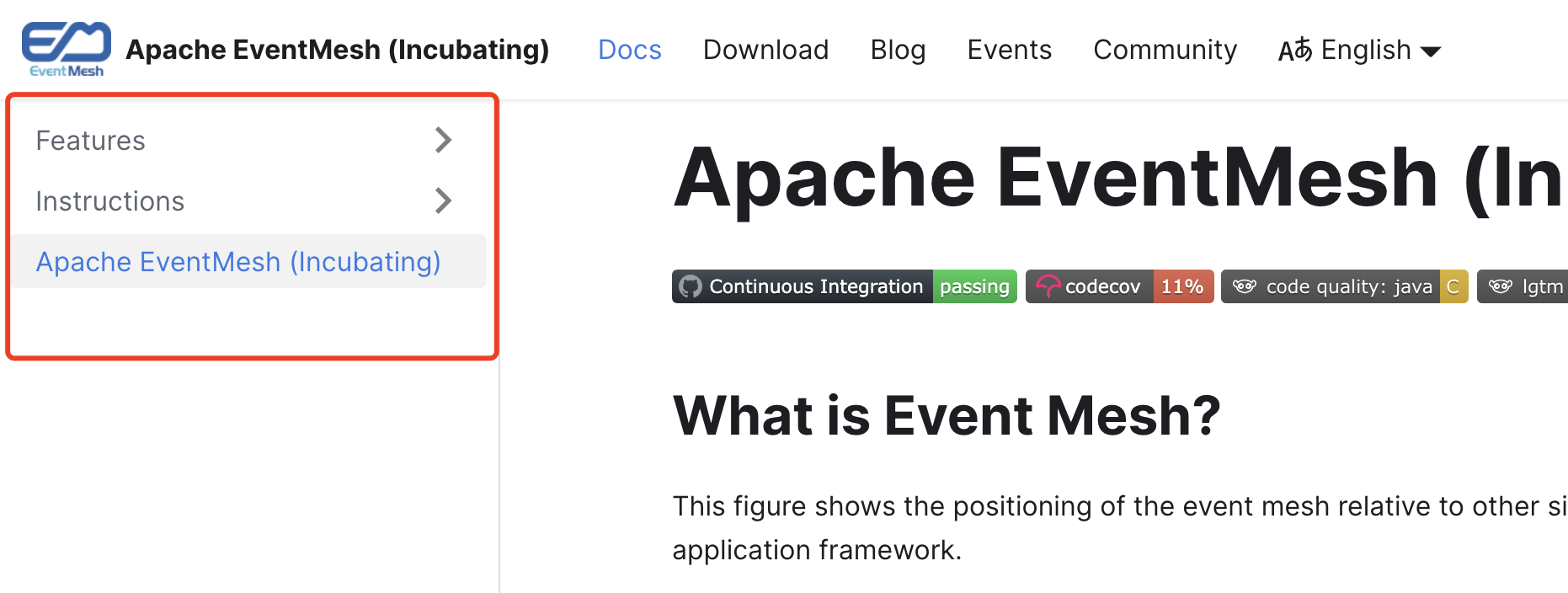1568x593 pixels.
Task: Click the codecov 11% badge
Action: tap(1119, 286)
